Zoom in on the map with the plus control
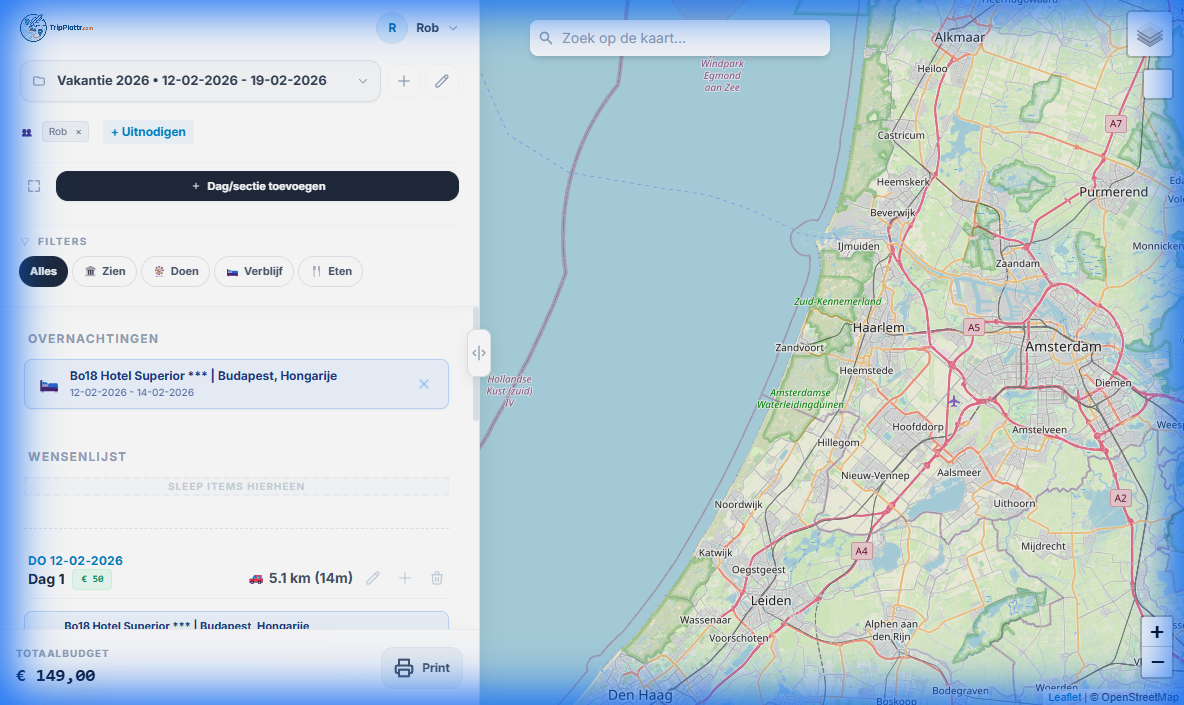The image size is (1184, 705). coord(1156,632)
